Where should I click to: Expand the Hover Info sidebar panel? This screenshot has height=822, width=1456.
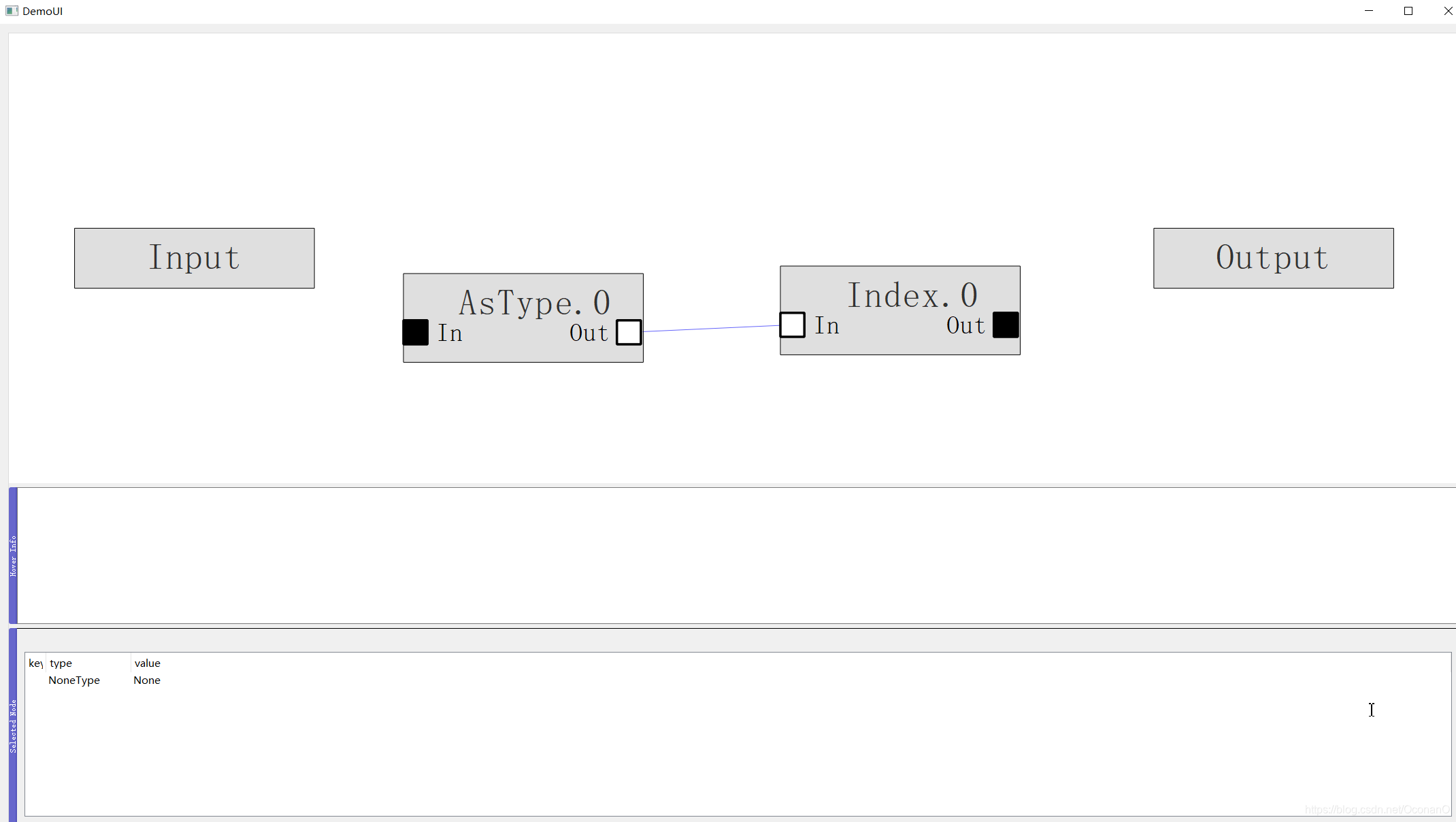tap(13, 555)
